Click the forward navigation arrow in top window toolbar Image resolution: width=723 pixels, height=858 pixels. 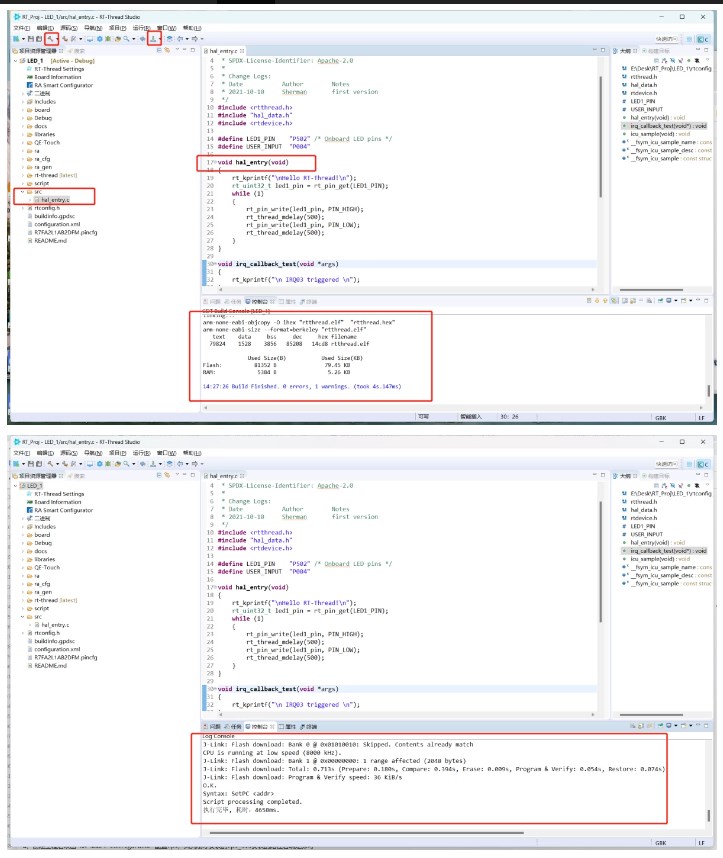click(x=195, y=39)
